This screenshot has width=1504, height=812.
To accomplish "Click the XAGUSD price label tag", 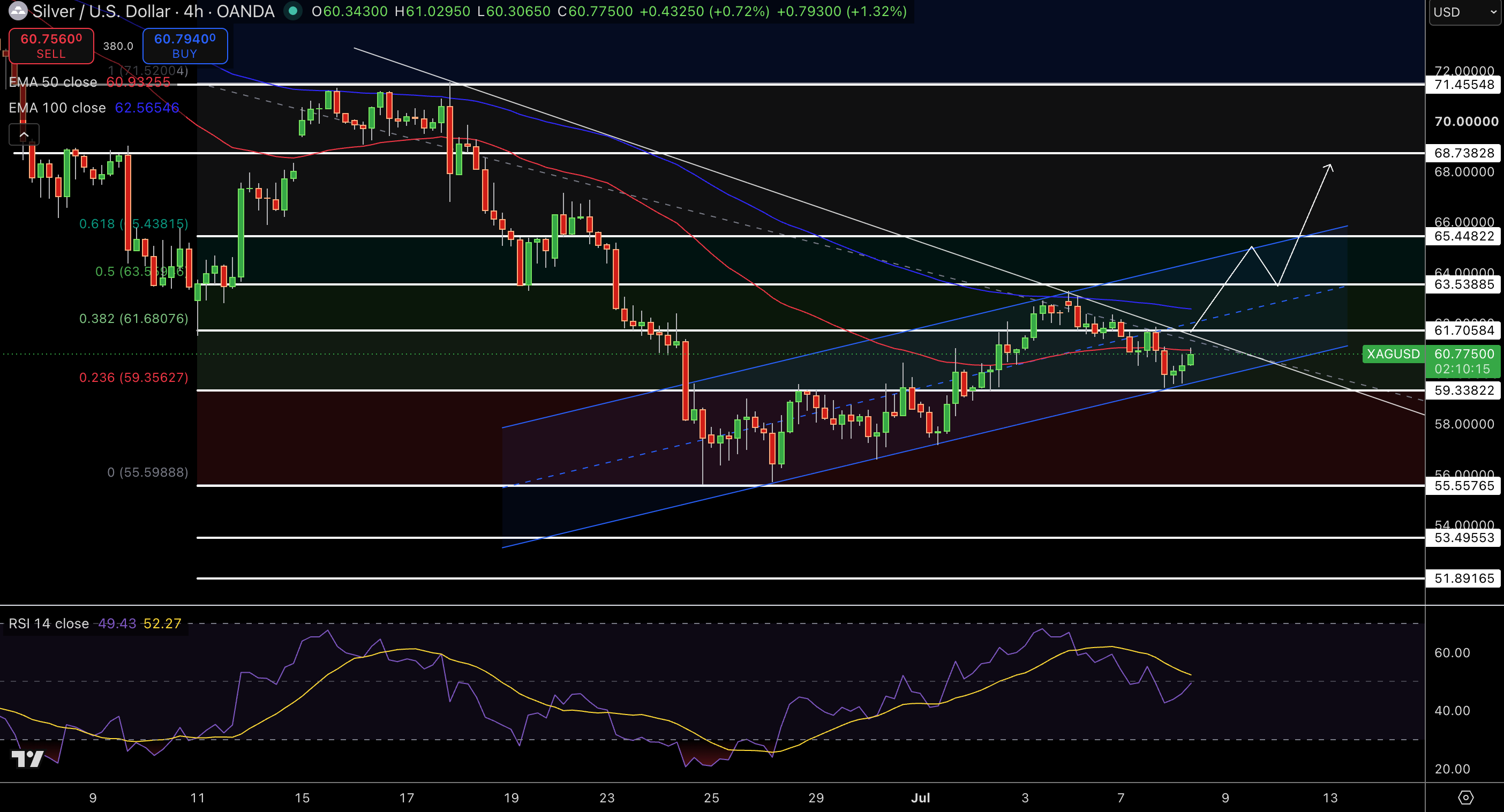I will point(1393,354).
